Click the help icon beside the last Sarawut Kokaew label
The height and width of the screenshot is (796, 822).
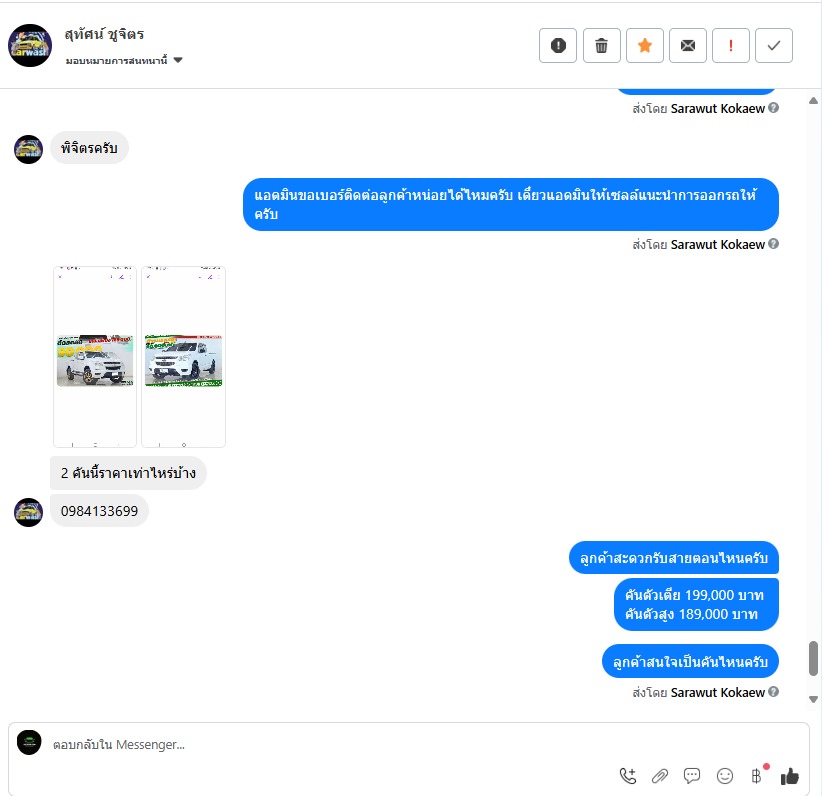point(773,692)
